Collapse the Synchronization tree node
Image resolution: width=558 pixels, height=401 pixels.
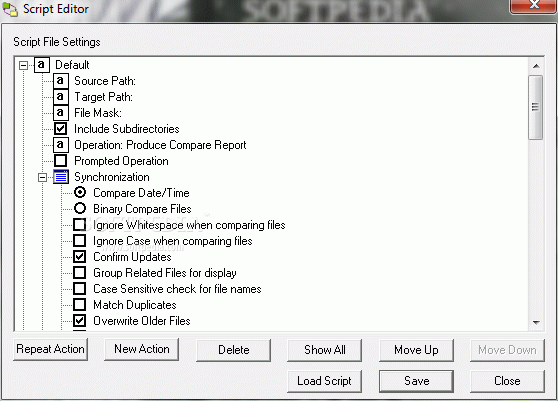click(42, 177)
